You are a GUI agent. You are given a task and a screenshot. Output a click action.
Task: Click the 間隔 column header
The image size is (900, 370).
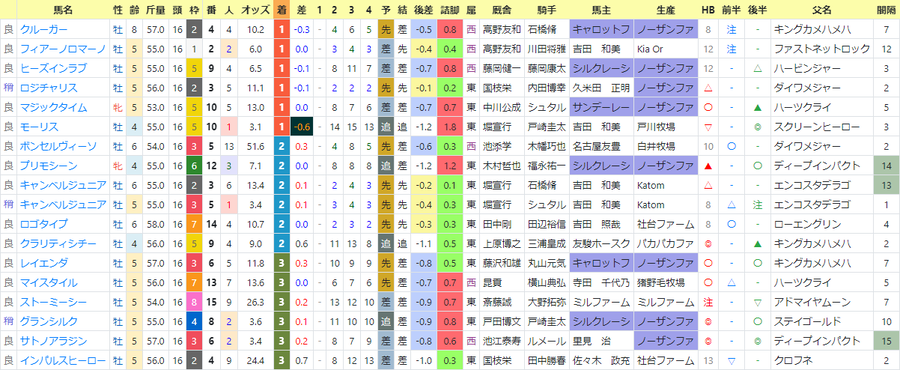887,10
